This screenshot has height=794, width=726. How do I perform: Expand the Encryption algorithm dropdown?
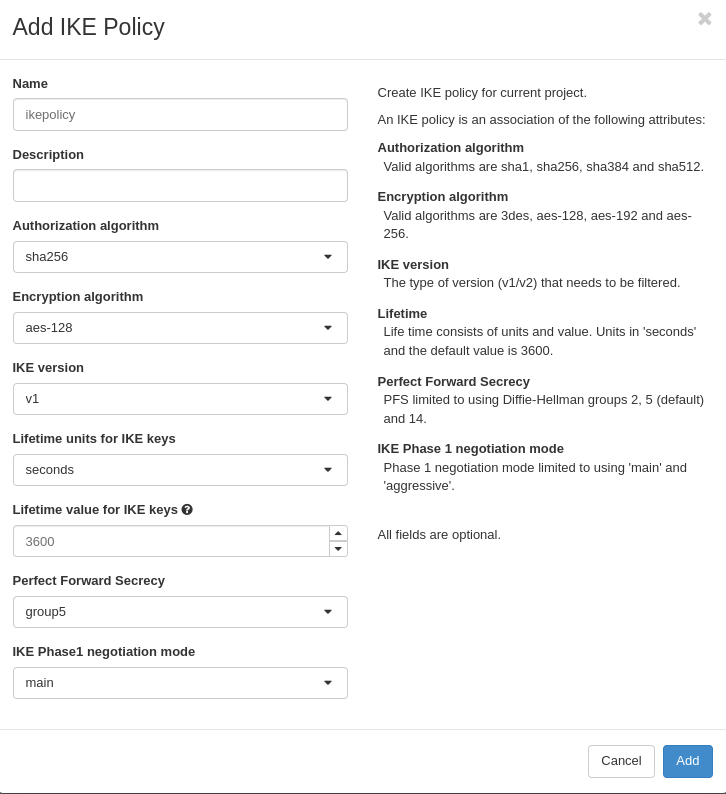(x=180, y=328)
